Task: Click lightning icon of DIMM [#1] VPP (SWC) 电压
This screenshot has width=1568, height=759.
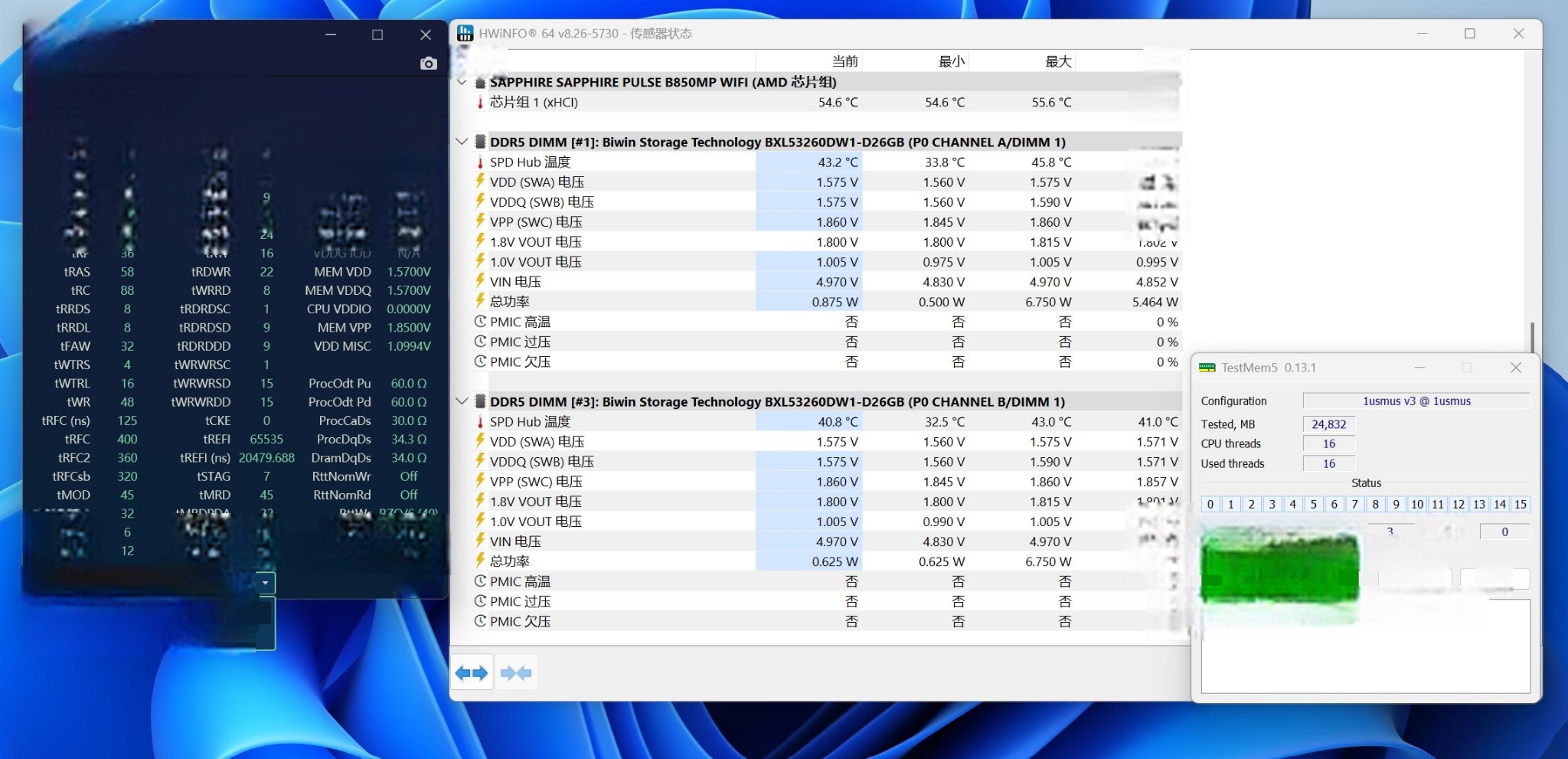Action: [x=480, y=221]
